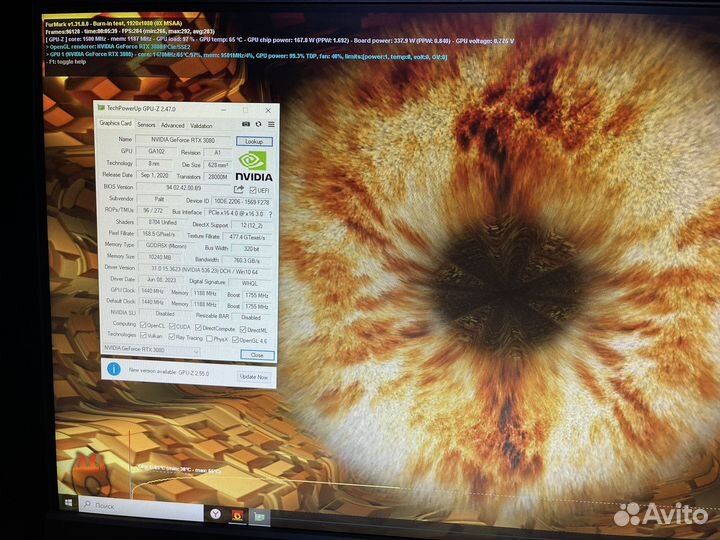This screenshot has width=720, height=540.
Task: Click the DirectX Support 12 (12_2) field
Action: coord(251,225)
